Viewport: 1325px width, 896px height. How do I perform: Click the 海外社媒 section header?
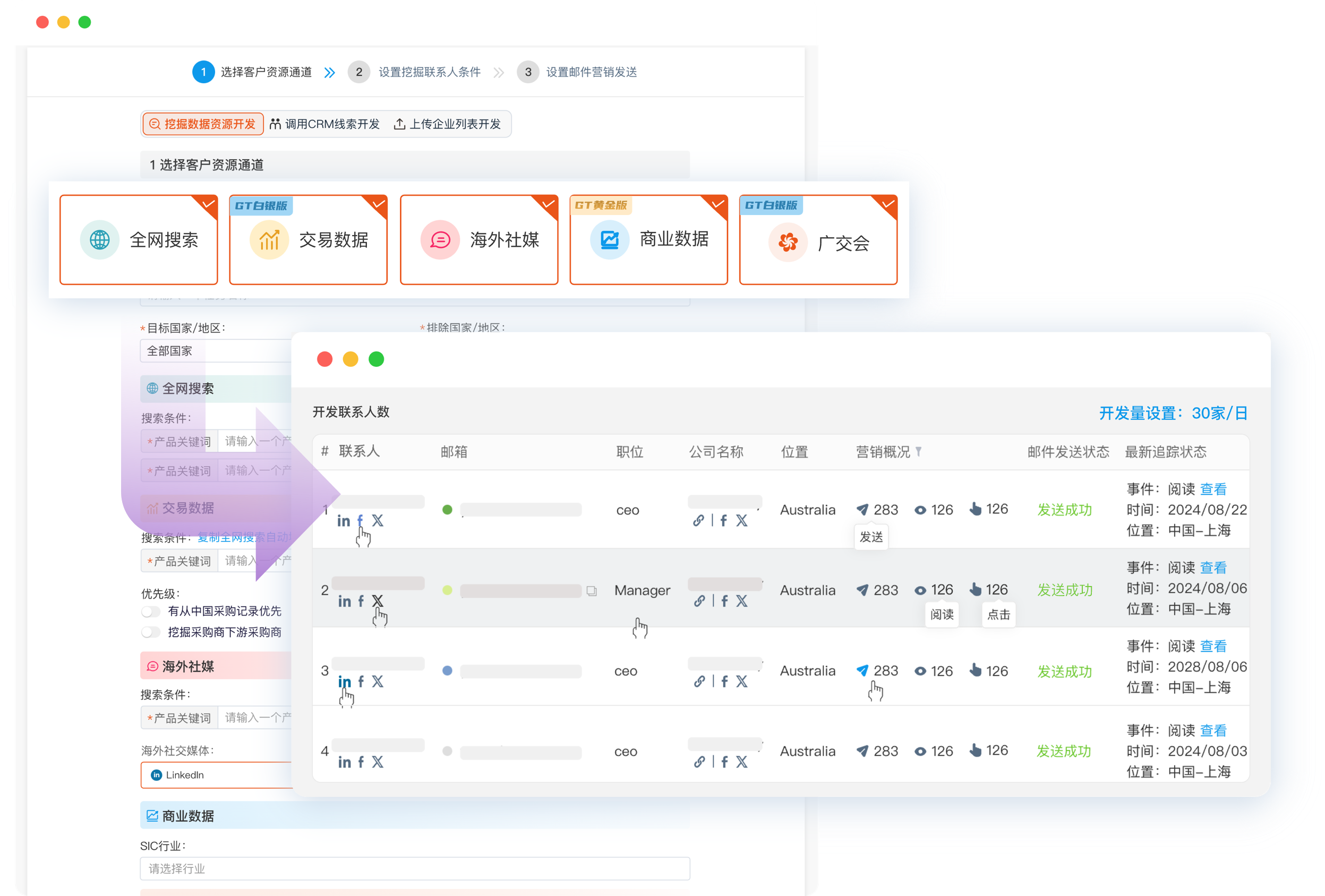tap(216, 666)
